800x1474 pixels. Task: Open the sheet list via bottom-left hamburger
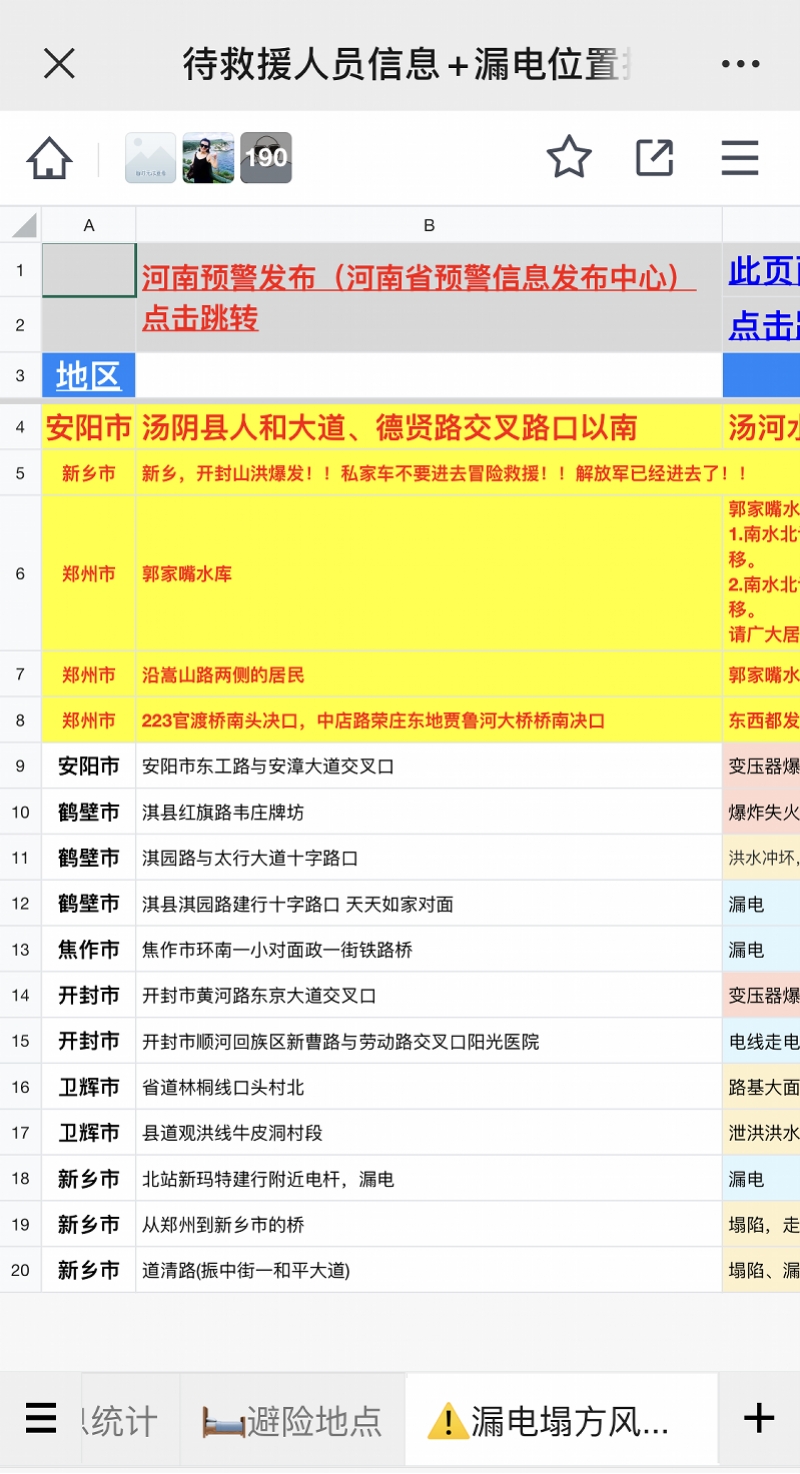pos(41,1417)
